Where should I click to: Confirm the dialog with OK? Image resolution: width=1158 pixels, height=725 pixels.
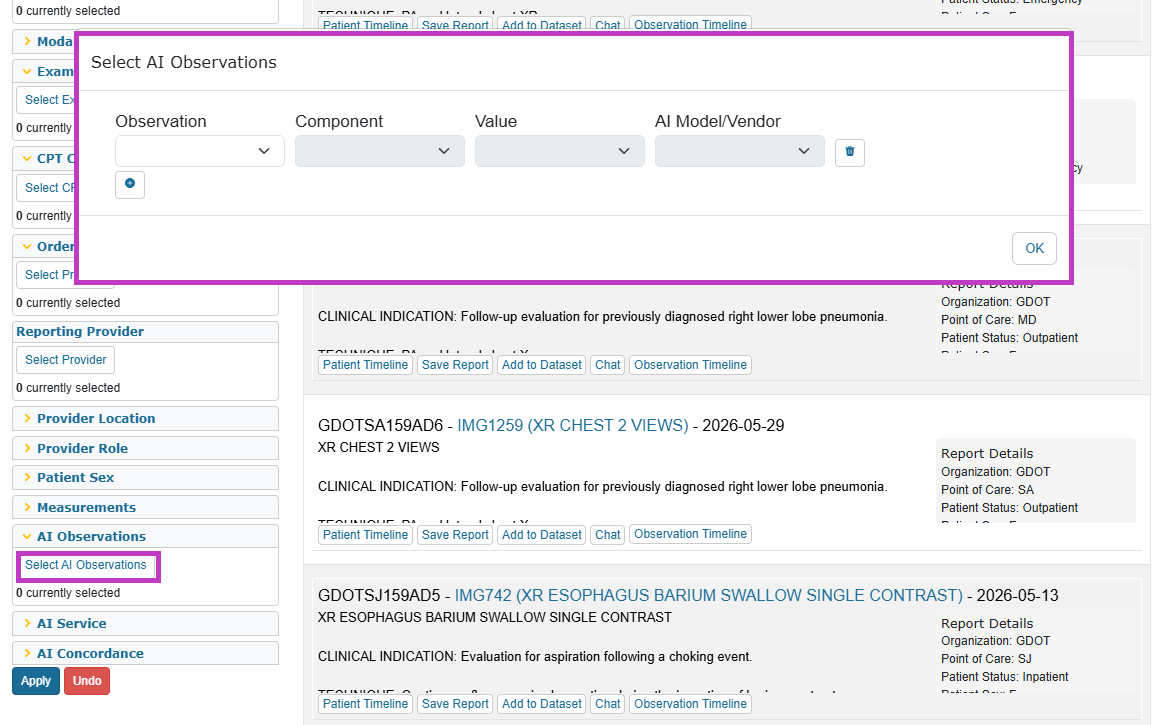point(1034,248)
